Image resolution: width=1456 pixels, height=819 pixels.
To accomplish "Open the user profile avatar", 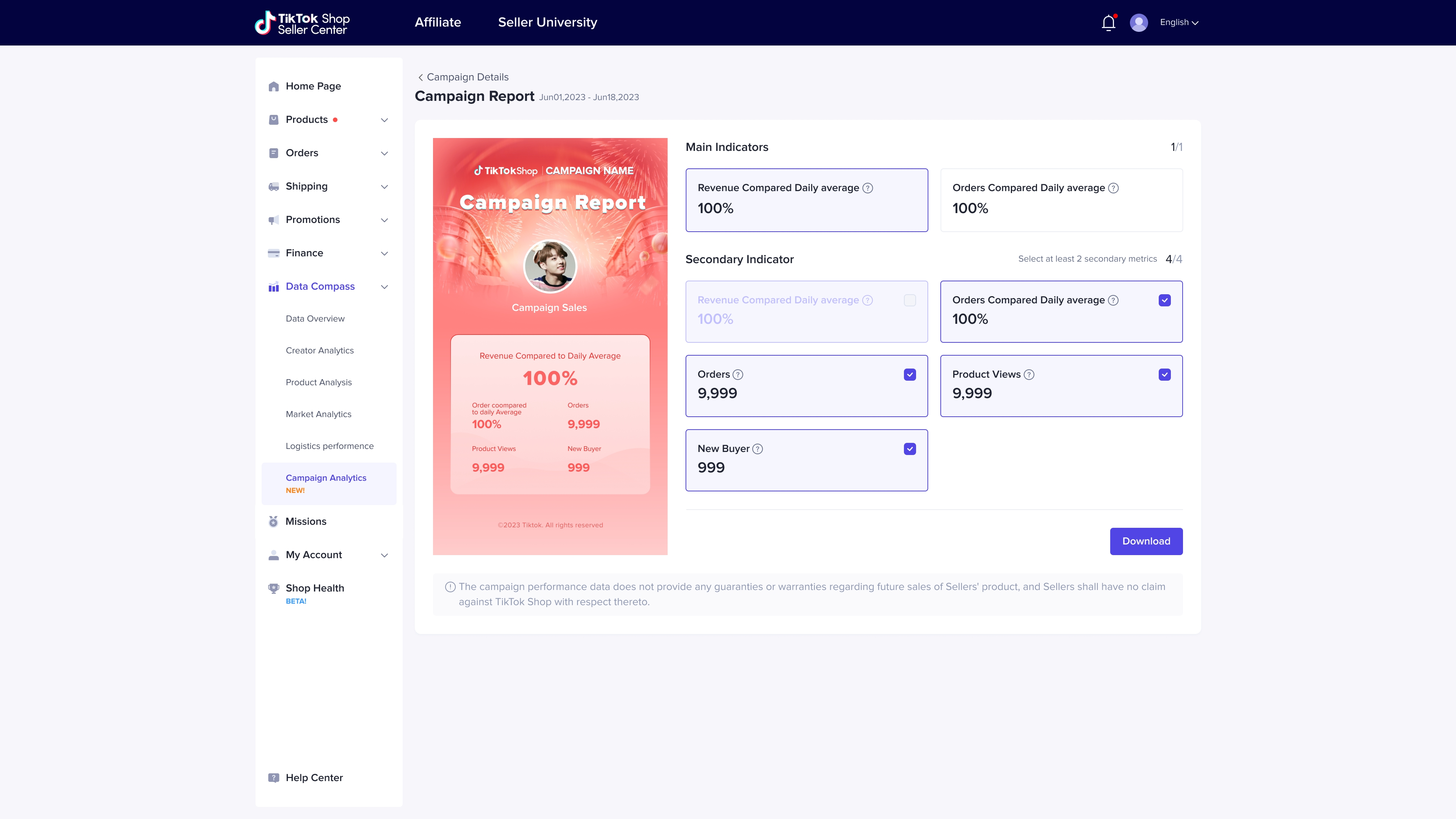I will [x=1138, y=23].
